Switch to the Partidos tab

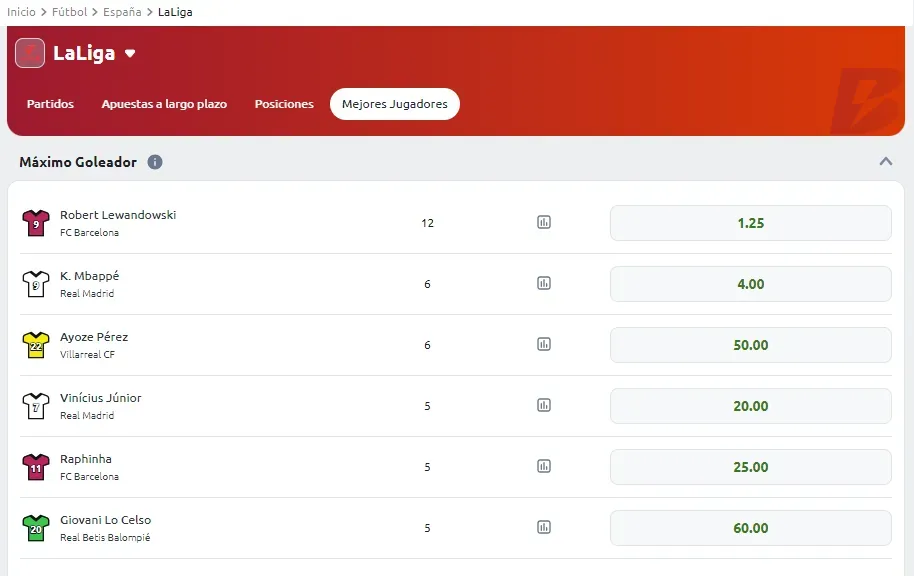(x=50, y=104)
